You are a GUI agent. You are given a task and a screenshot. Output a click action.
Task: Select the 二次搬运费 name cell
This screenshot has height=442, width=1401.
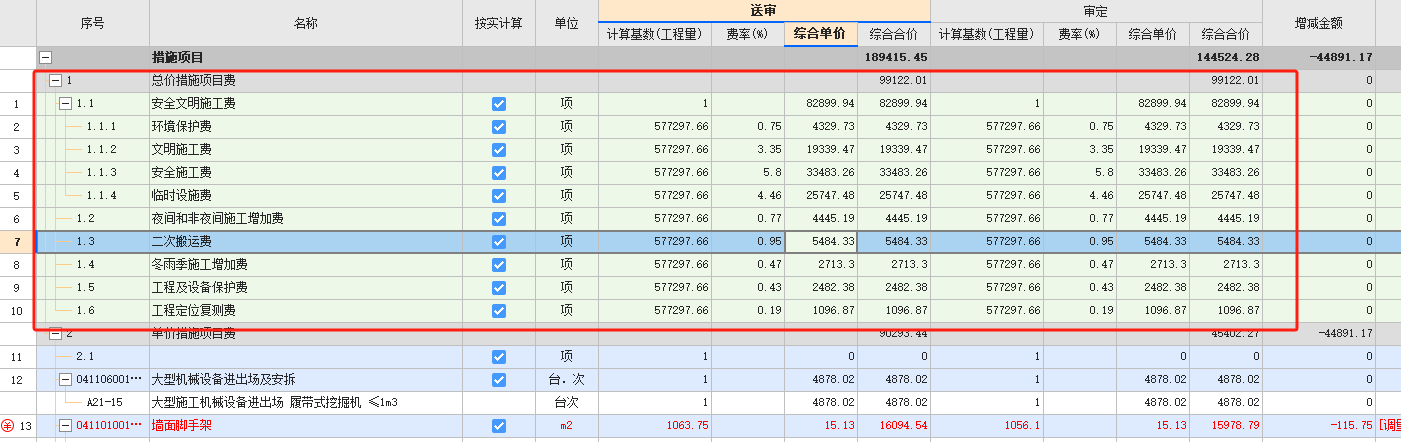click(x=306, y=241)
